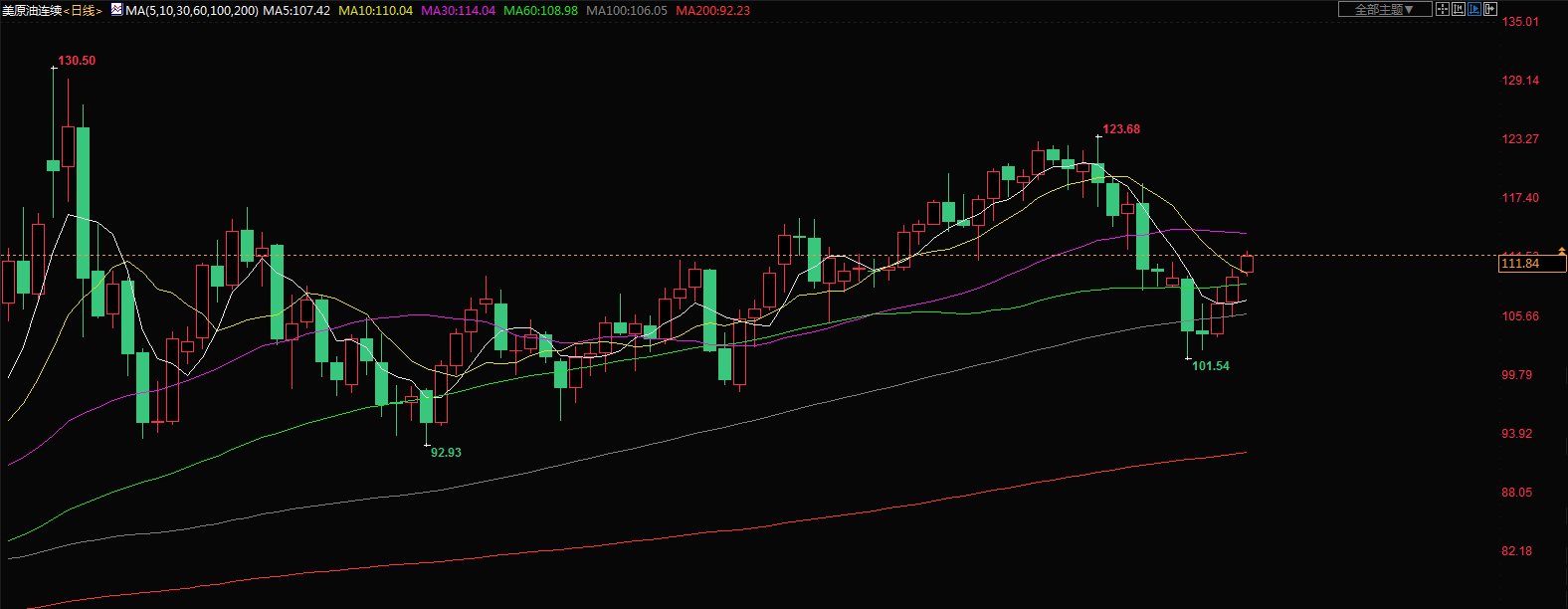Image resolution: width=1568 pixels, height=609 pixels.
Task: Click the panel-with-right-arrow icon at top right
Action: [1490, 9]
